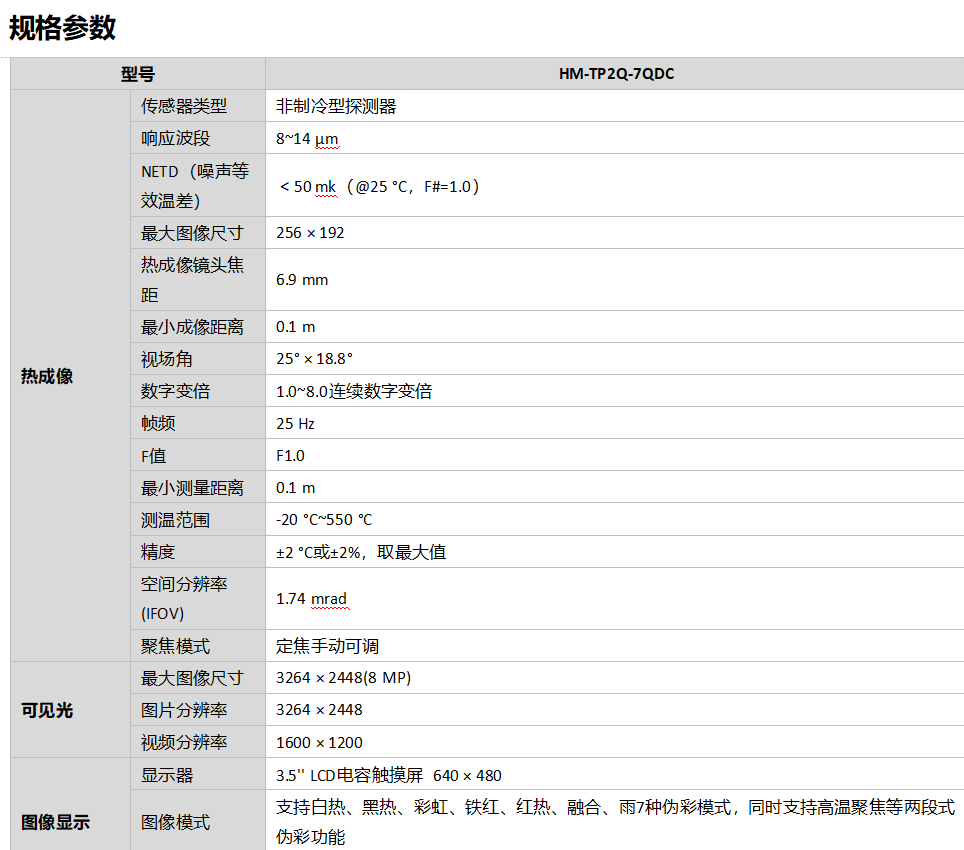Select the '空间分辨率 (IFOV)' label cell
The height and width of the screenshot is (850, 964).
(198, 599)
